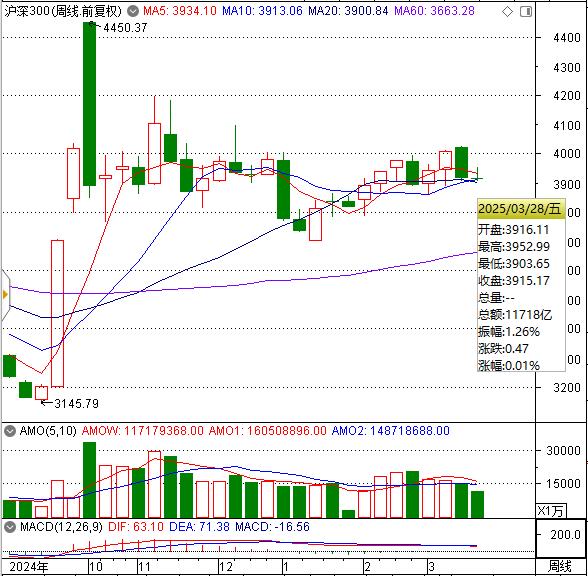Click the latest weekly candle near 3915
The image size is (588, 576).
click(477, 179)
